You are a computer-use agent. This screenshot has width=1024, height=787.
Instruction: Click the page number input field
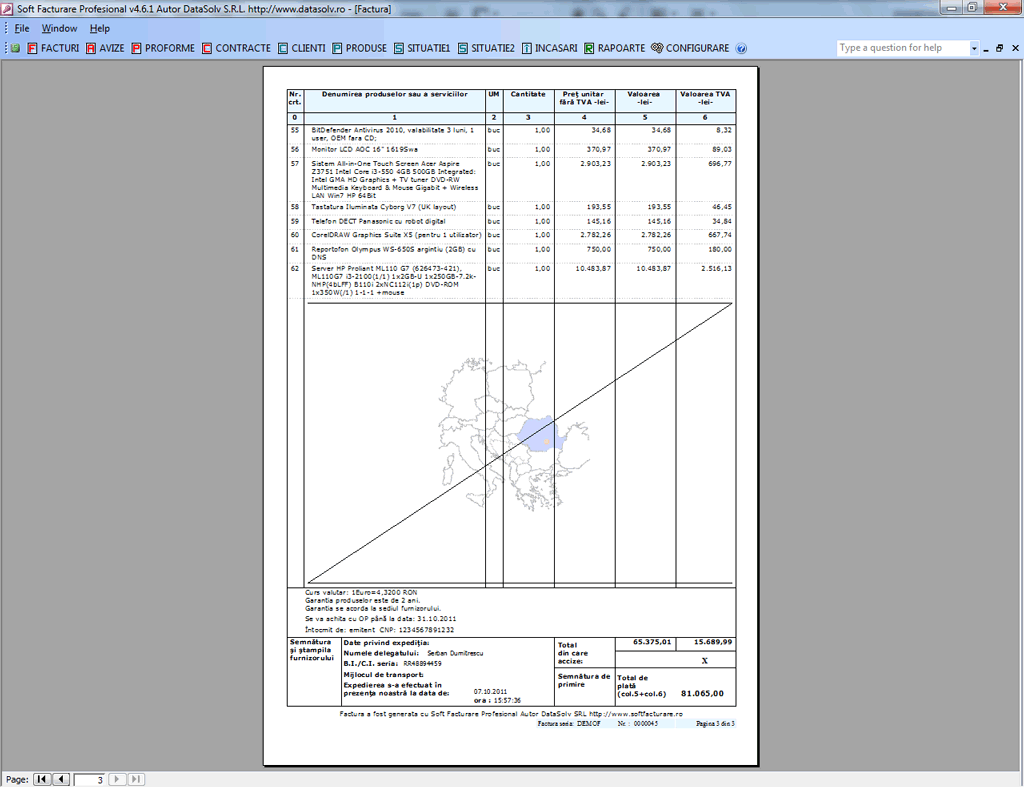coord(89,779)
